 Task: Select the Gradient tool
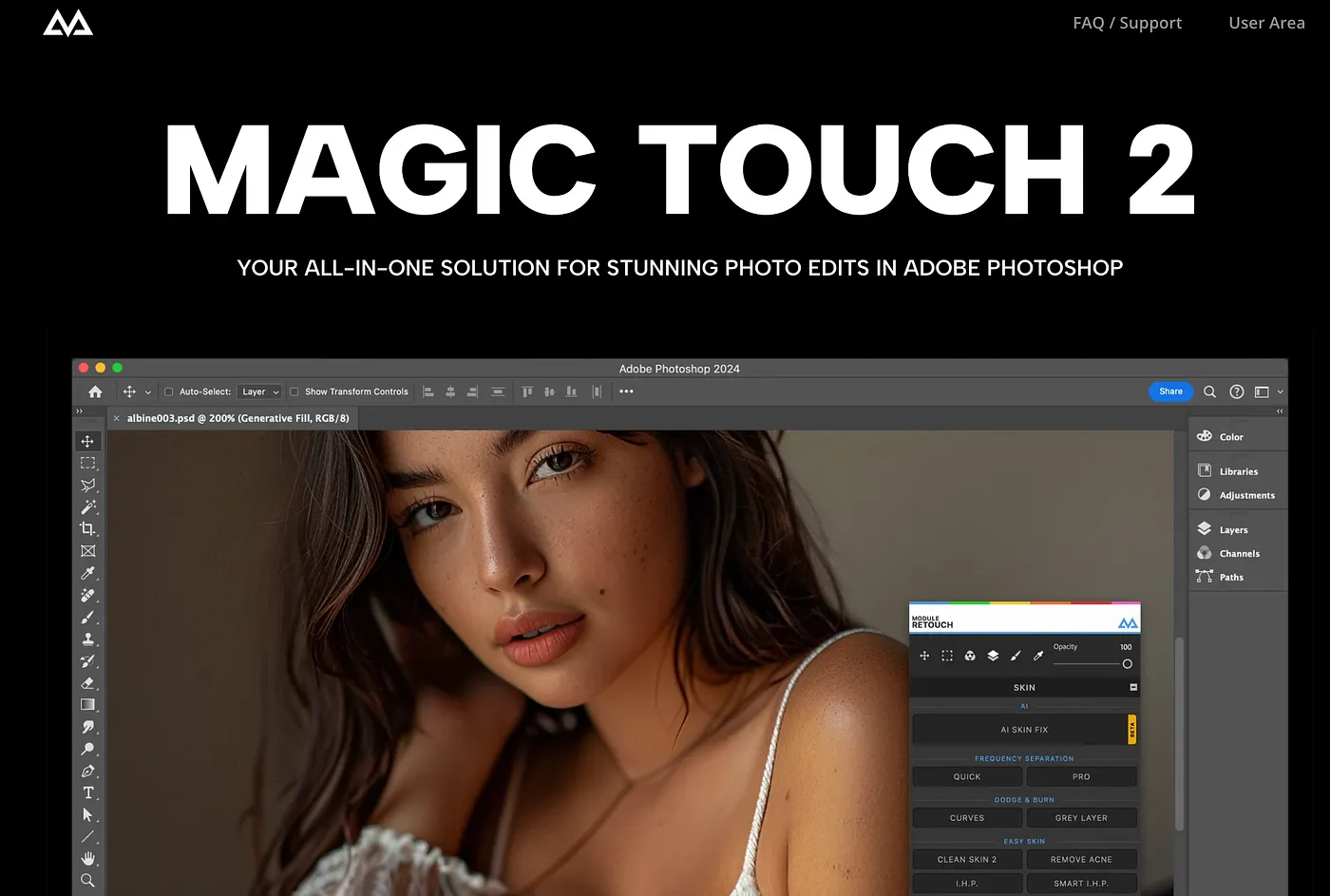(x=87, y=705)
